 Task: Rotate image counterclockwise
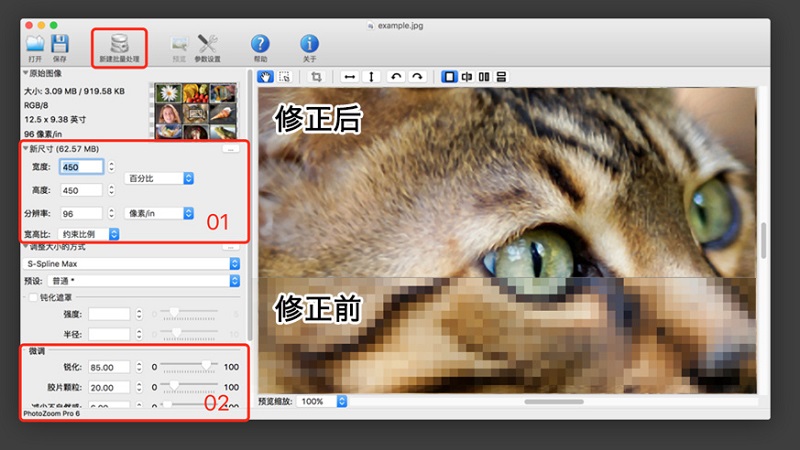coord(395,77)
